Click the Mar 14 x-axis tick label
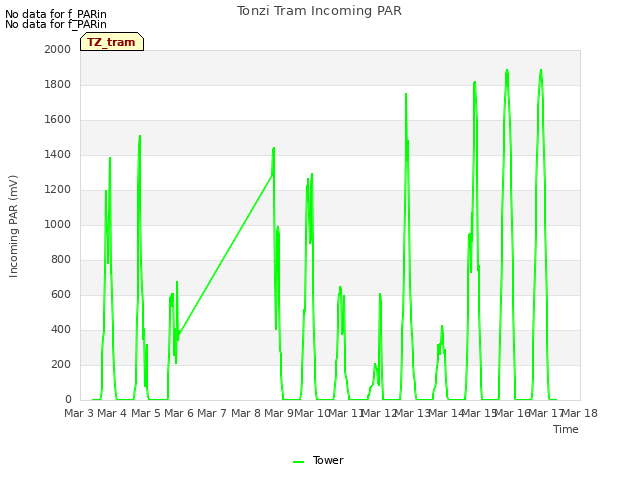This screenshot has height=480, width=640. pyautogui.click(x=445, y=413)
